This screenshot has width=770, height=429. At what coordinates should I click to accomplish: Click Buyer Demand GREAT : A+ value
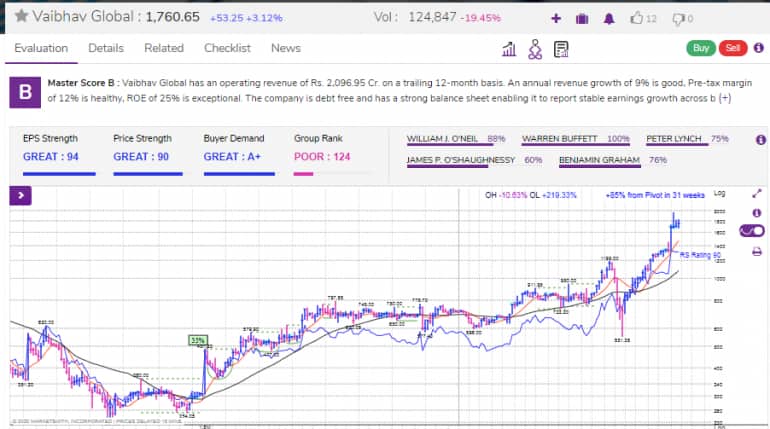point(232,157)
